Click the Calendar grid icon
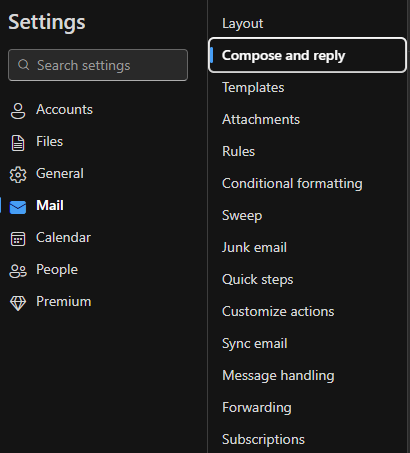This screenshot has height=453, width=410. click(18, 239)
